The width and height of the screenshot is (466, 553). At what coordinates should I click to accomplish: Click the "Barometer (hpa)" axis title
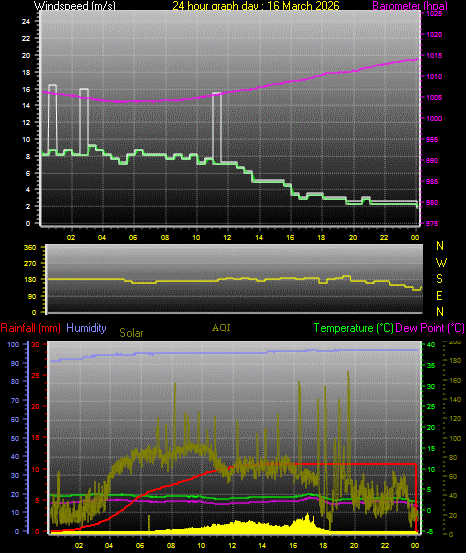point(410,6)
